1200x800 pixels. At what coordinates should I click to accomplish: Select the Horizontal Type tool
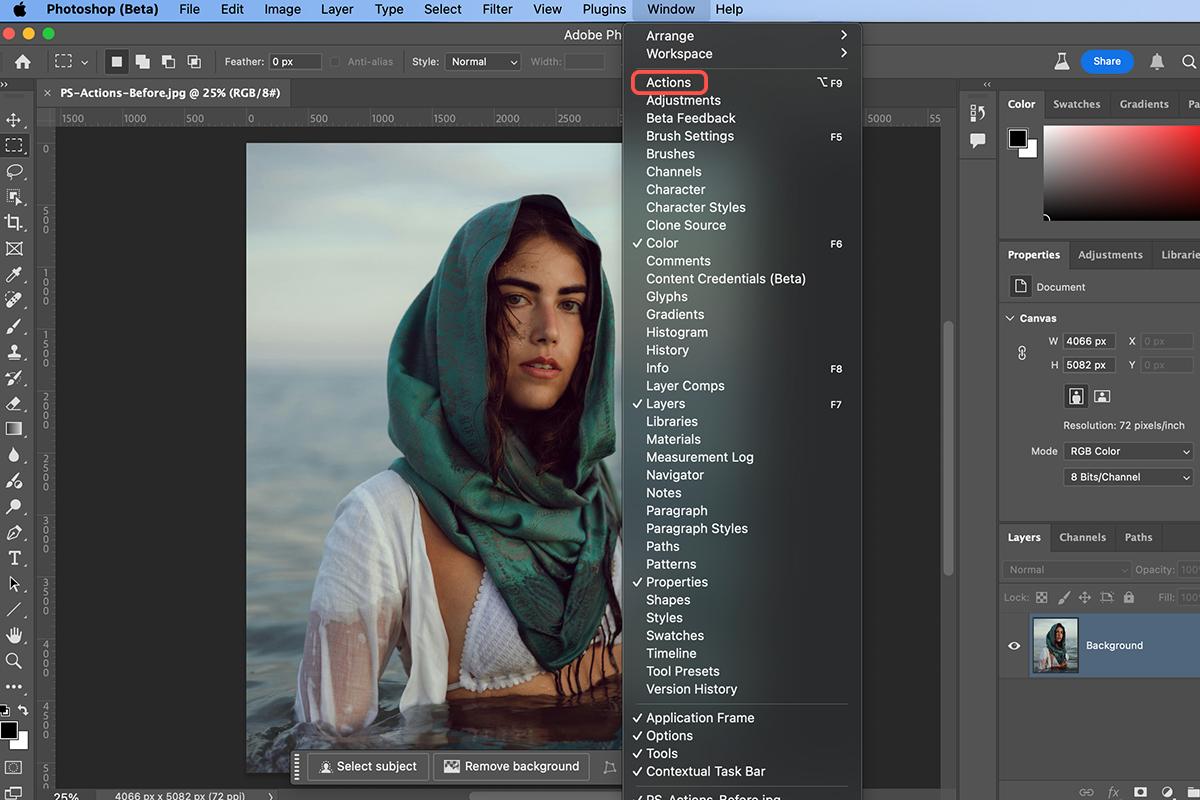click(14, 558)
